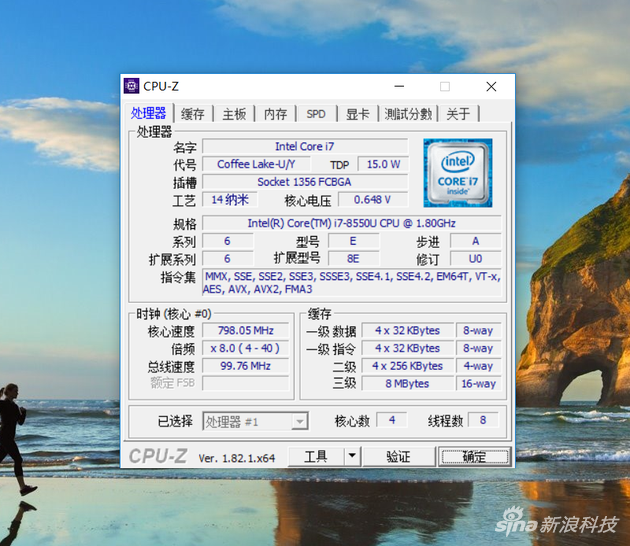630x546 pixels.
Task: Switch to the 缓存 tab
Action: click(x=193, y=114)
